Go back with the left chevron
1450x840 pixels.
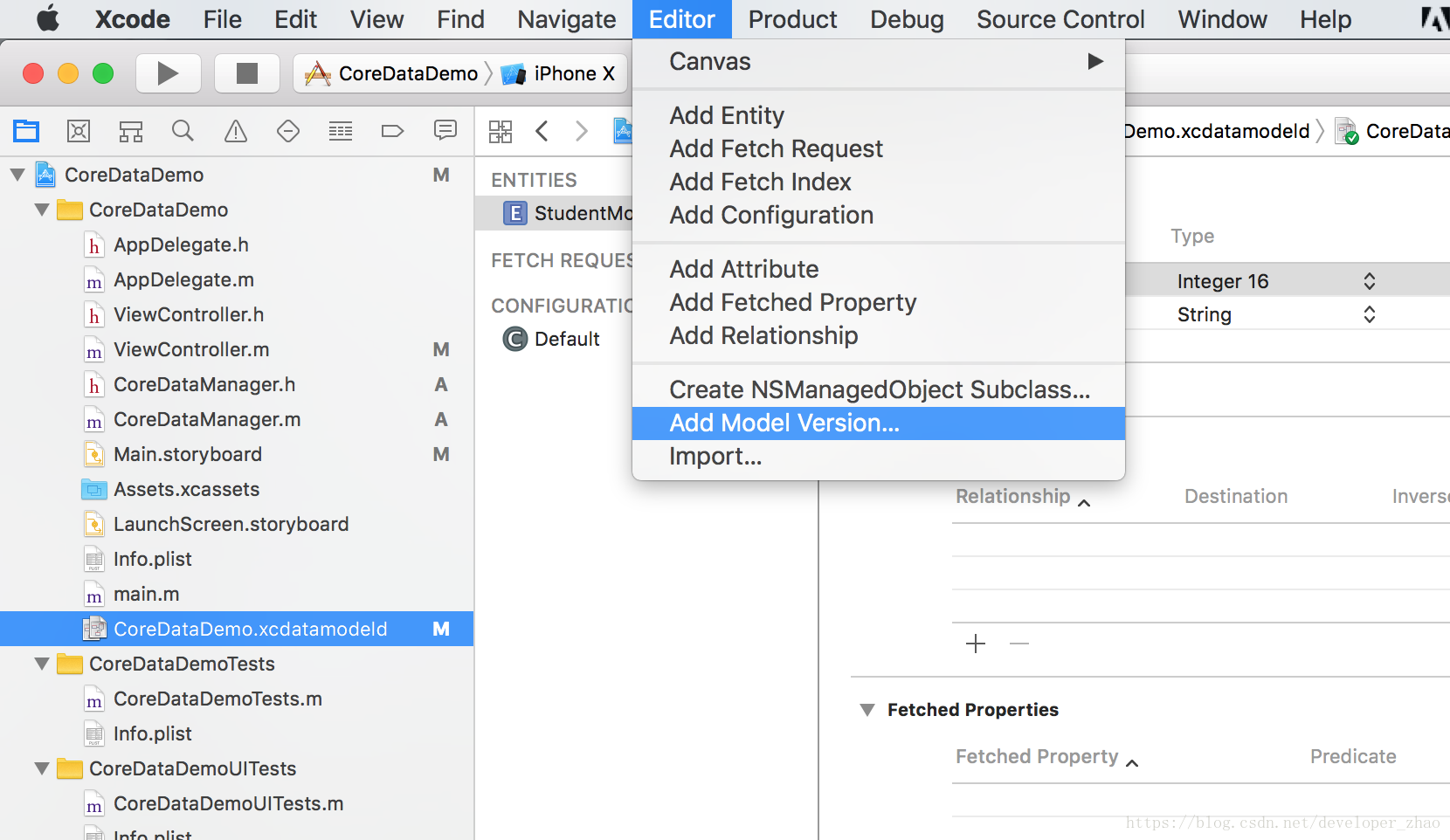pos(542,131)
